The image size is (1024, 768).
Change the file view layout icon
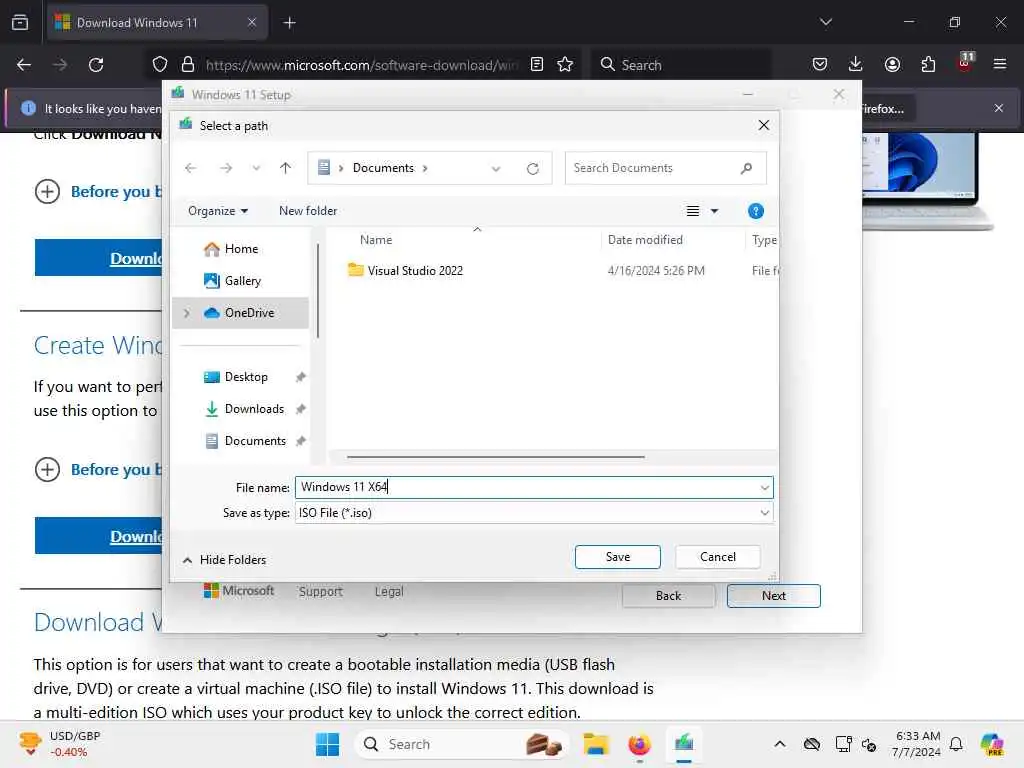point(693,211)
